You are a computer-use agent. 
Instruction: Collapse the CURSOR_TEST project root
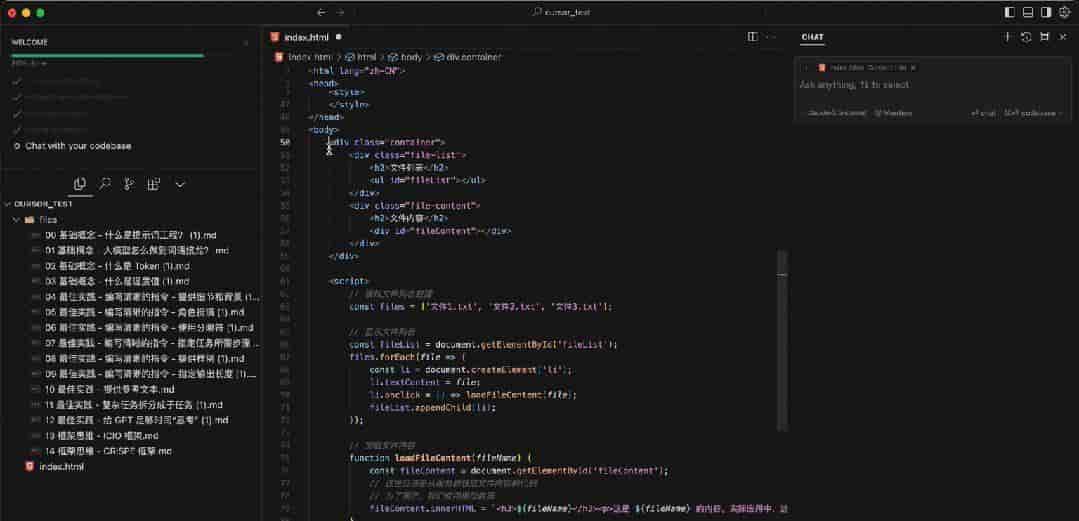8,203
